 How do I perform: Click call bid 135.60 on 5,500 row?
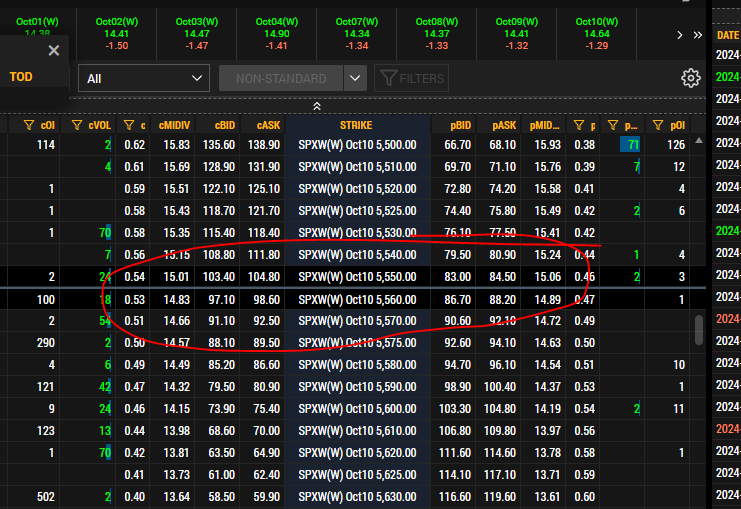pyautogui.click(x=219, y=145)
